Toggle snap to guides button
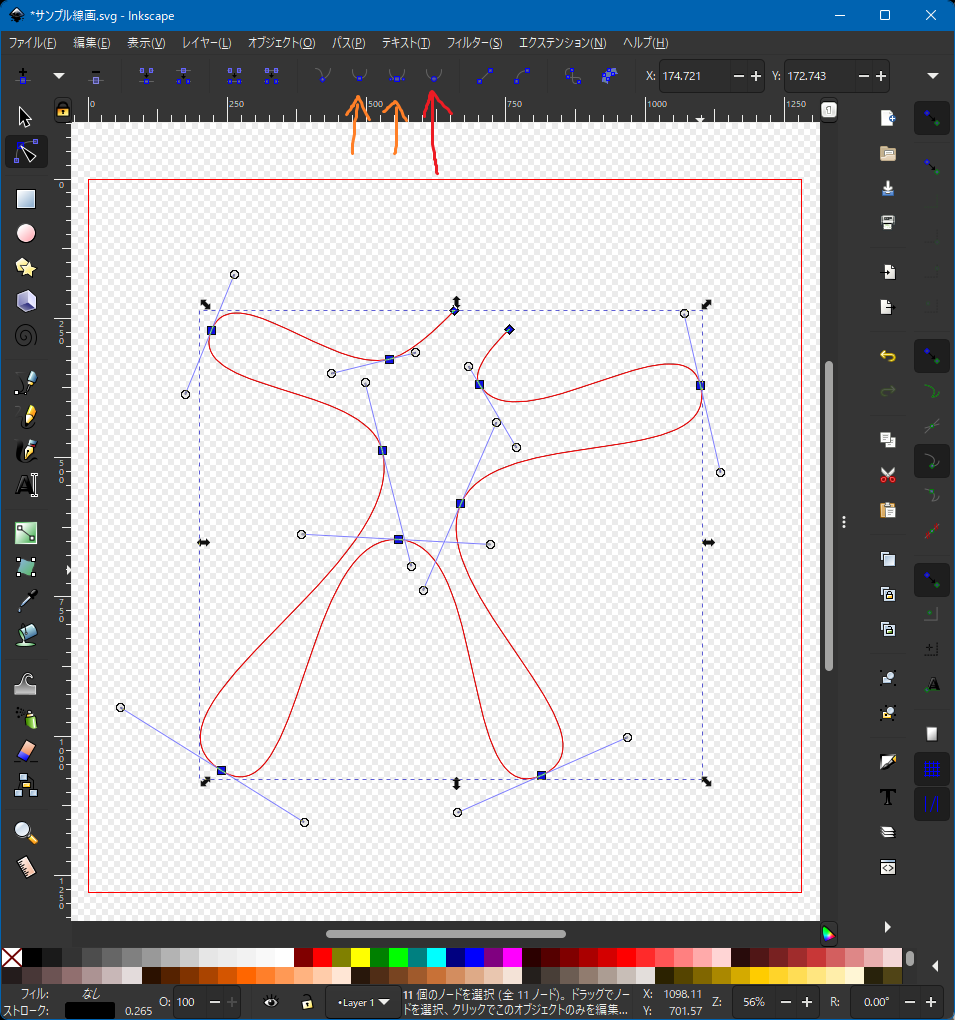955x1020 pixels. [932, 804]
